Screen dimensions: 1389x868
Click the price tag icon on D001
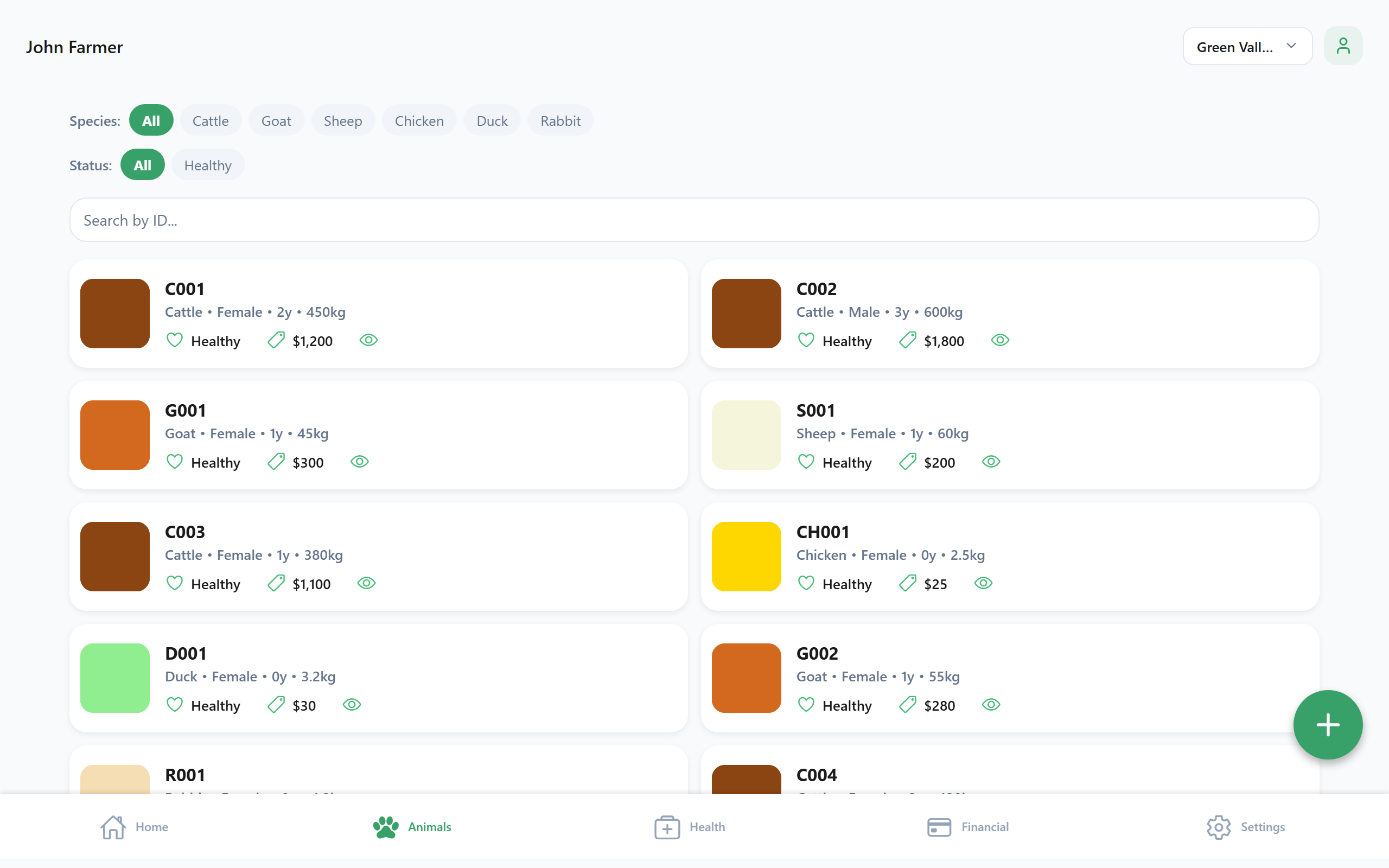coord(276,704)
